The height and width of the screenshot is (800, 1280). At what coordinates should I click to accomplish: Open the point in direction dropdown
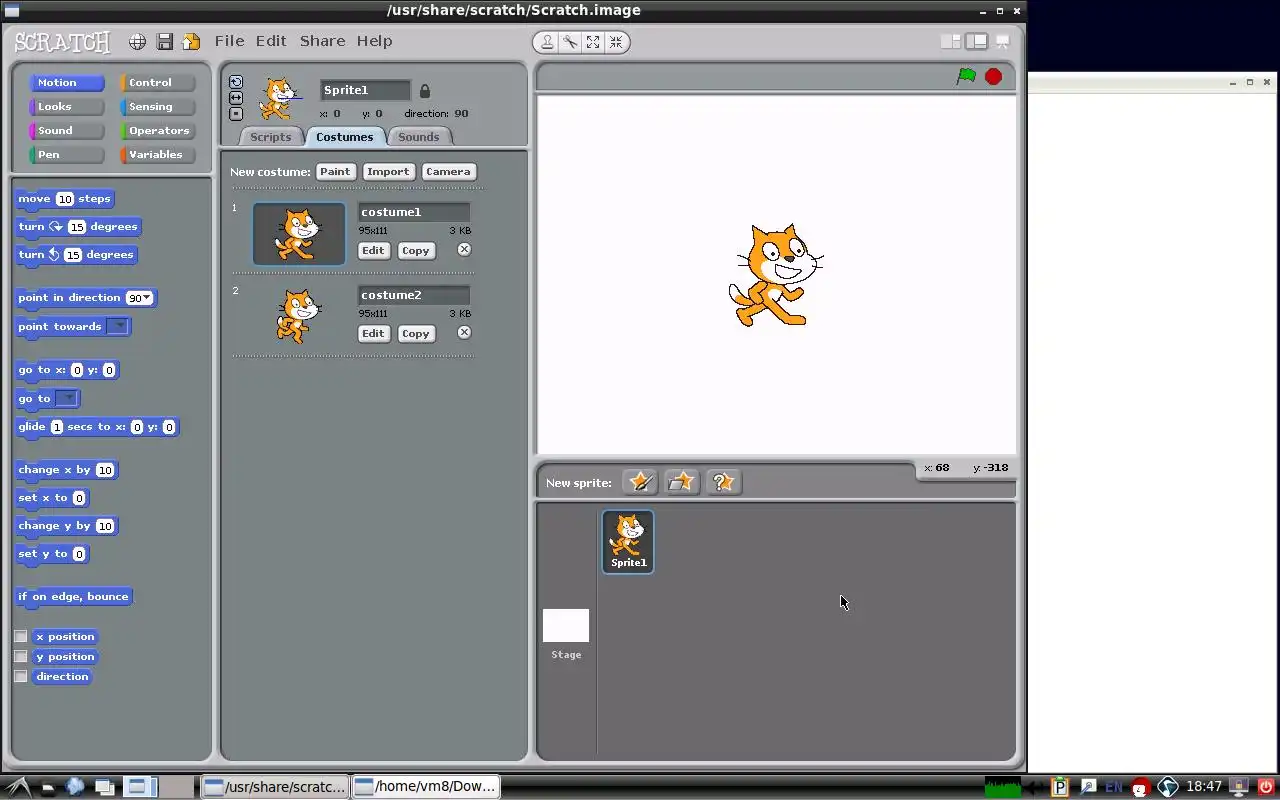(x=147, y=298)
